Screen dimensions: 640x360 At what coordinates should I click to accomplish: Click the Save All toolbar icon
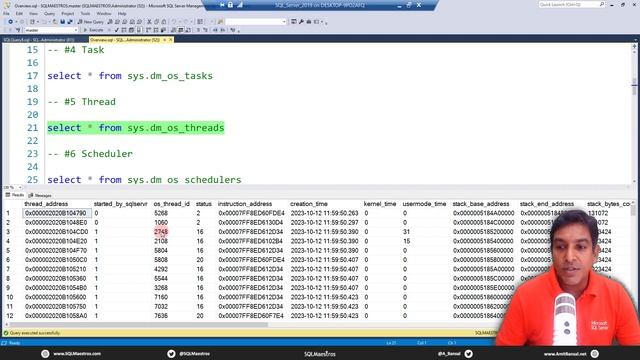click(x=70, y=22)
